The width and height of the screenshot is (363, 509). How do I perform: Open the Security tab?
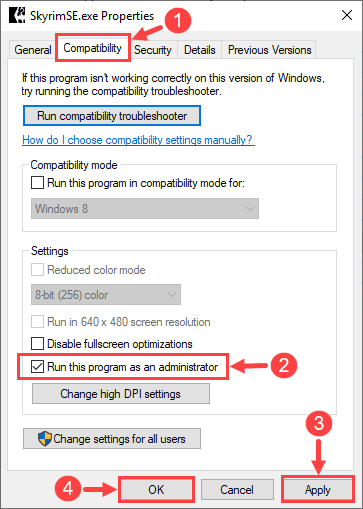click(x=153, y=50)
